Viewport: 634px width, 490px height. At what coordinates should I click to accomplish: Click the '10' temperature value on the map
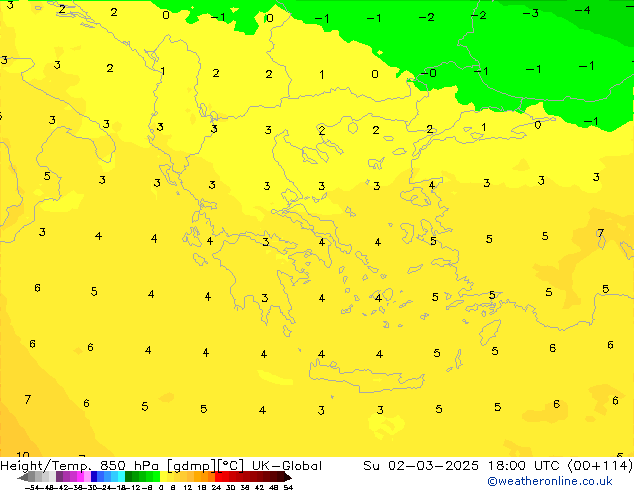(x=23, y=454)
